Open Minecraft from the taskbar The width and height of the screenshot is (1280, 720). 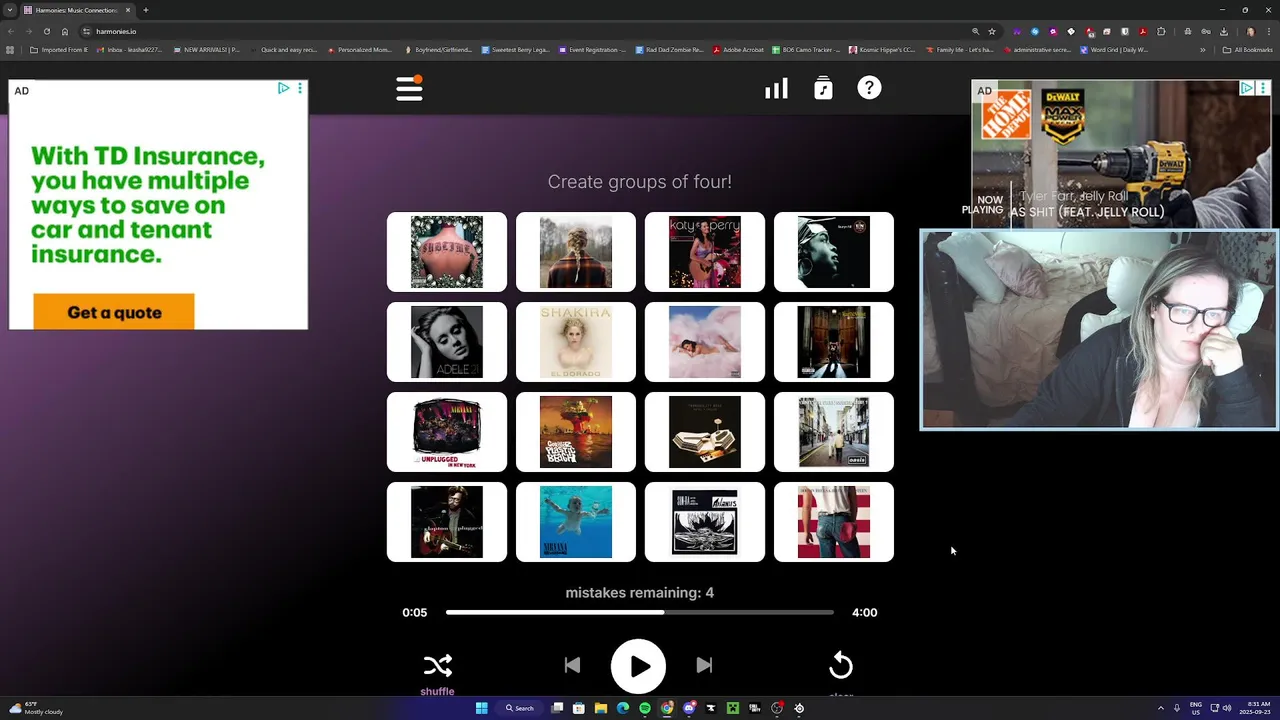point(733,708)
